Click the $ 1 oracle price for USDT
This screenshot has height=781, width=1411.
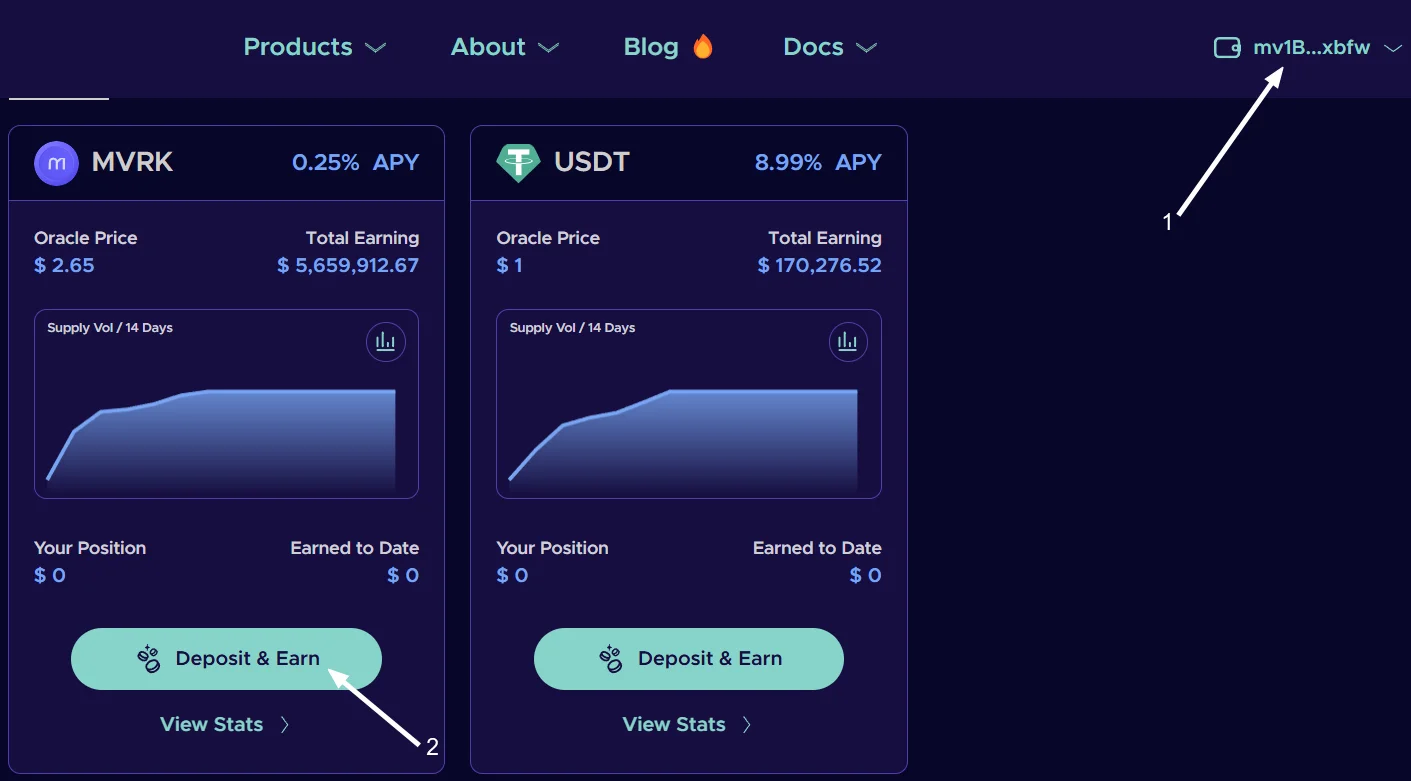pos(510,265)
